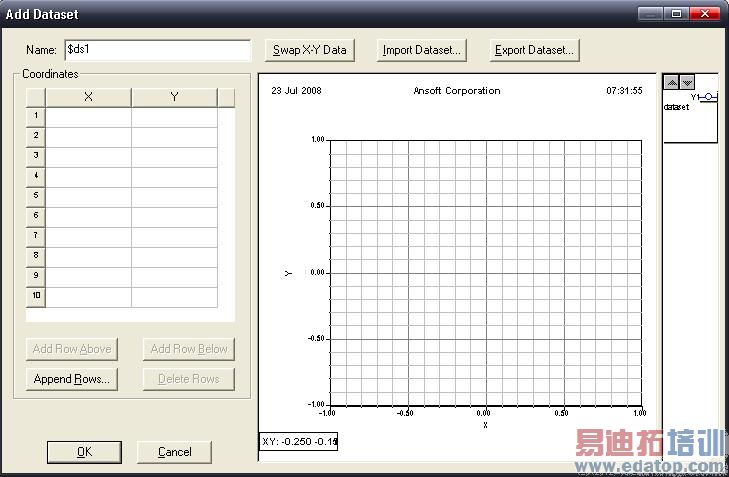Click the XY coordinate readout box
729x477 pixels.
coord(298,442)
